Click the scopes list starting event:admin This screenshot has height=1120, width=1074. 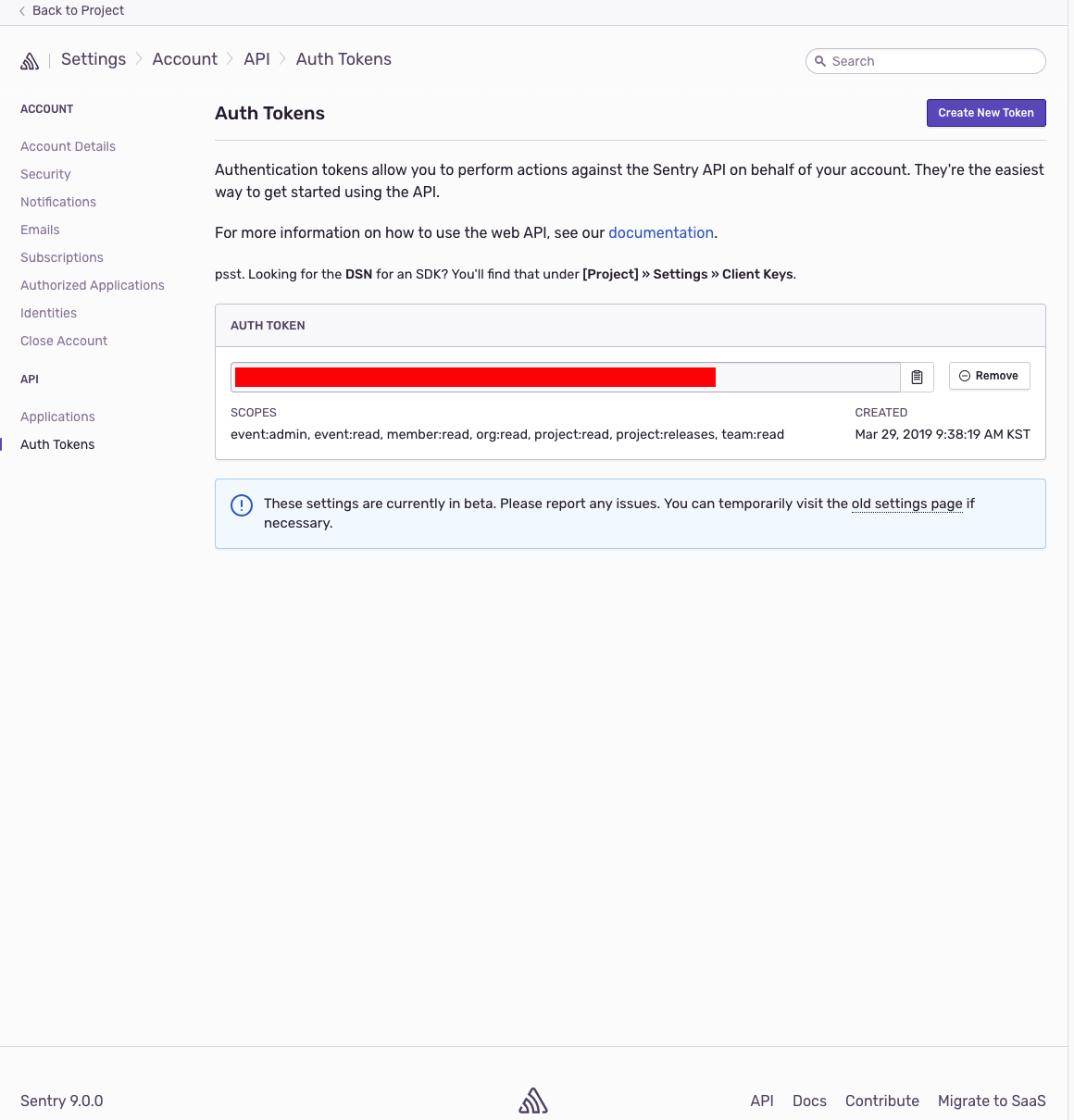point(507,434)
